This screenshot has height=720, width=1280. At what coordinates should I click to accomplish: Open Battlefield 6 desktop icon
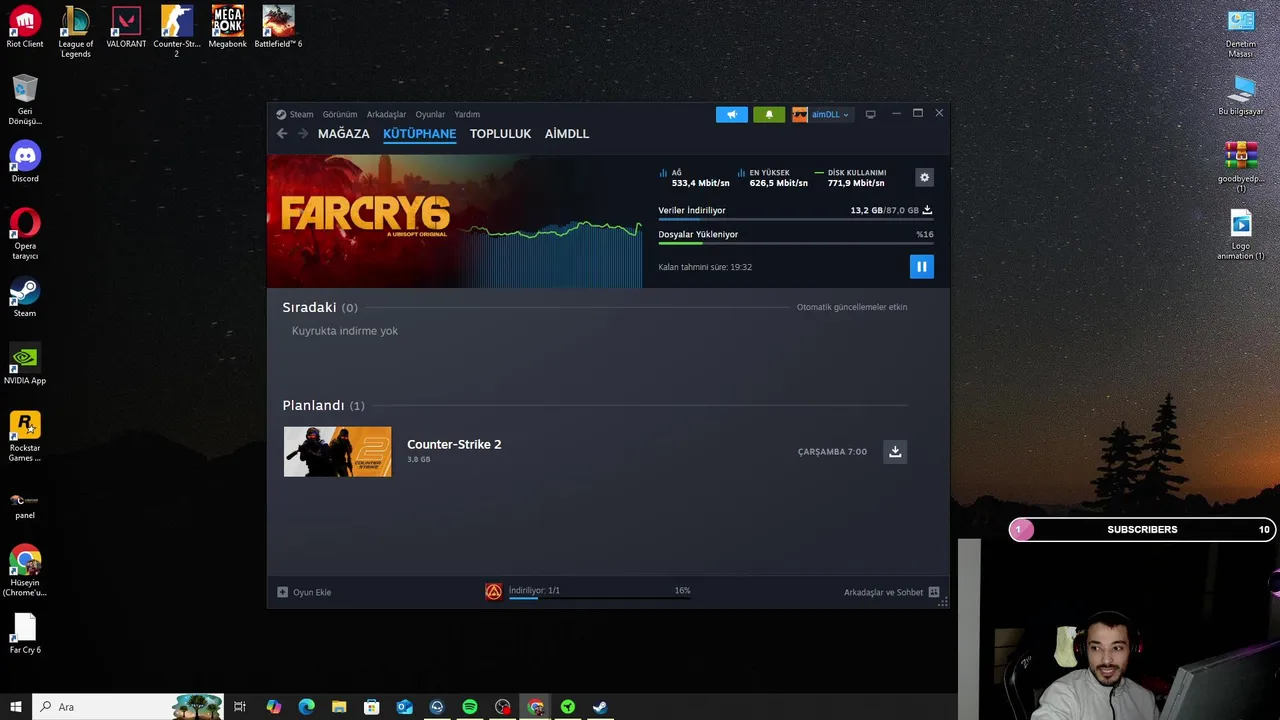click(278, 28)
